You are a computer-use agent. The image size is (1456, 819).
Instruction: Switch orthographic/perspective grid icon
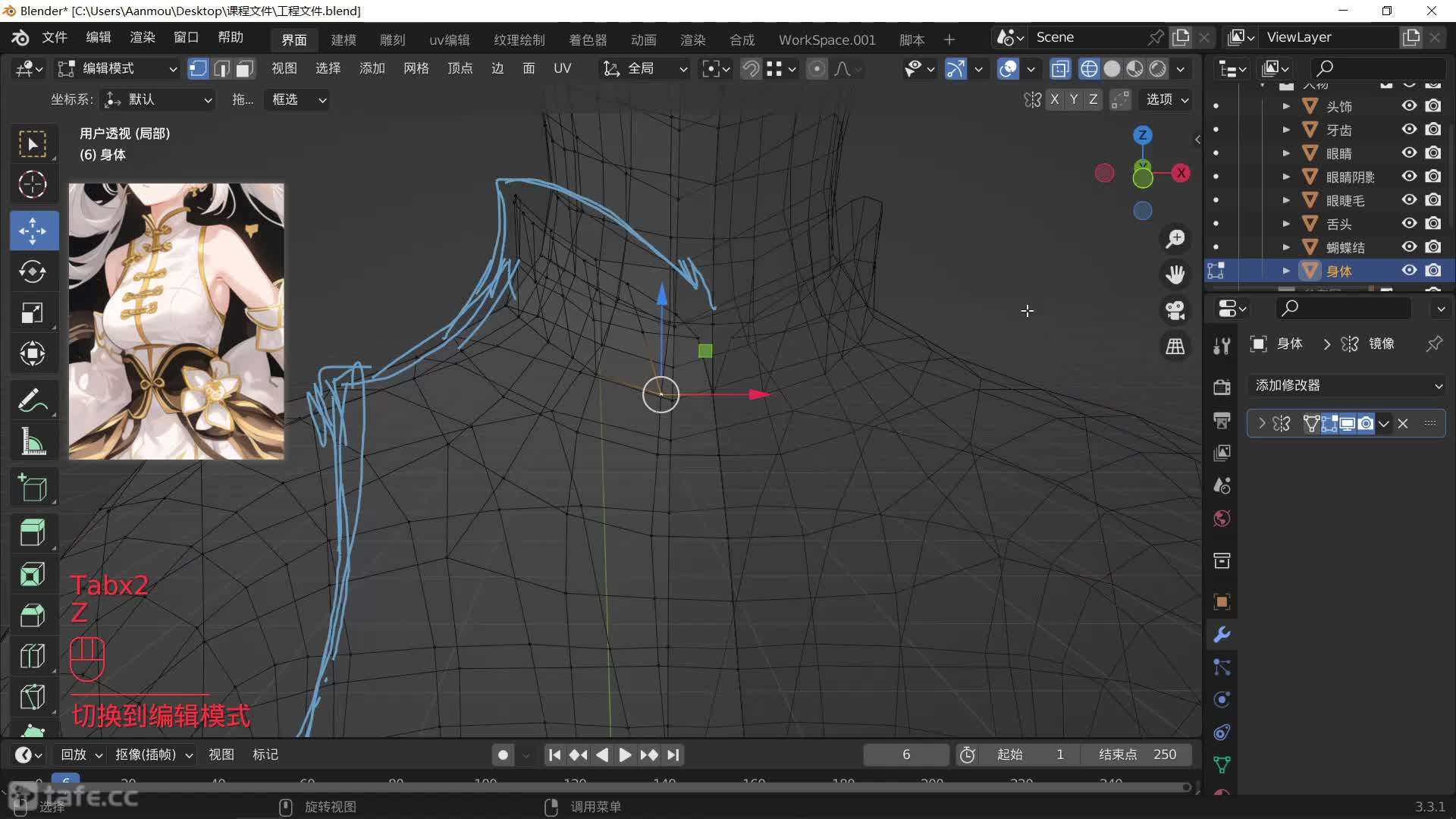1175,347
